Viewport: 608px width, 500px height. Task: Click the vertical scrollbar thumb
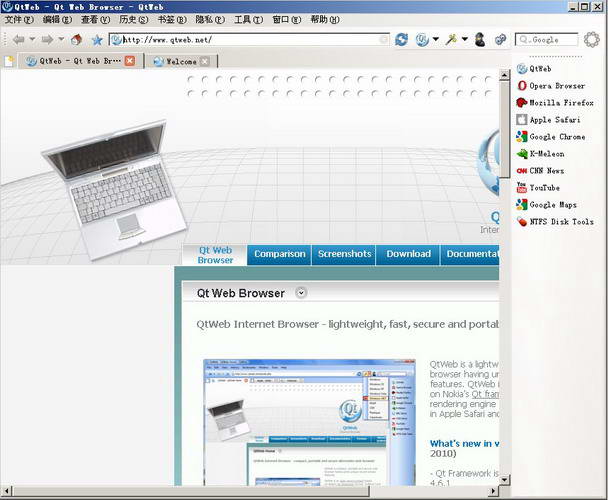pos(504,129)
